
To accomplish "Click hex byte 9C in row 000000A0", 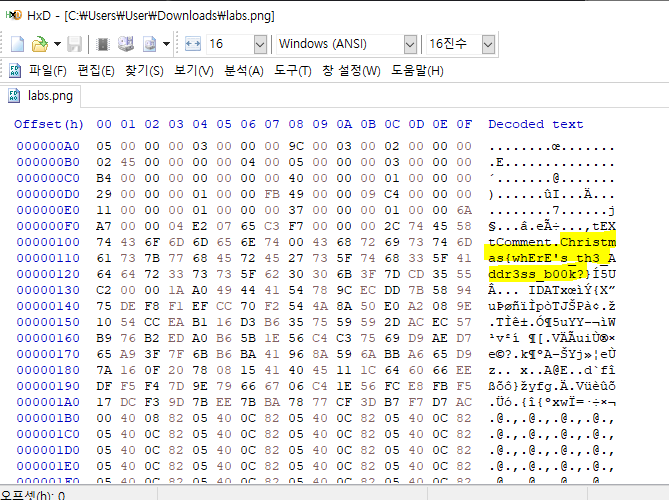I will 296,146.
